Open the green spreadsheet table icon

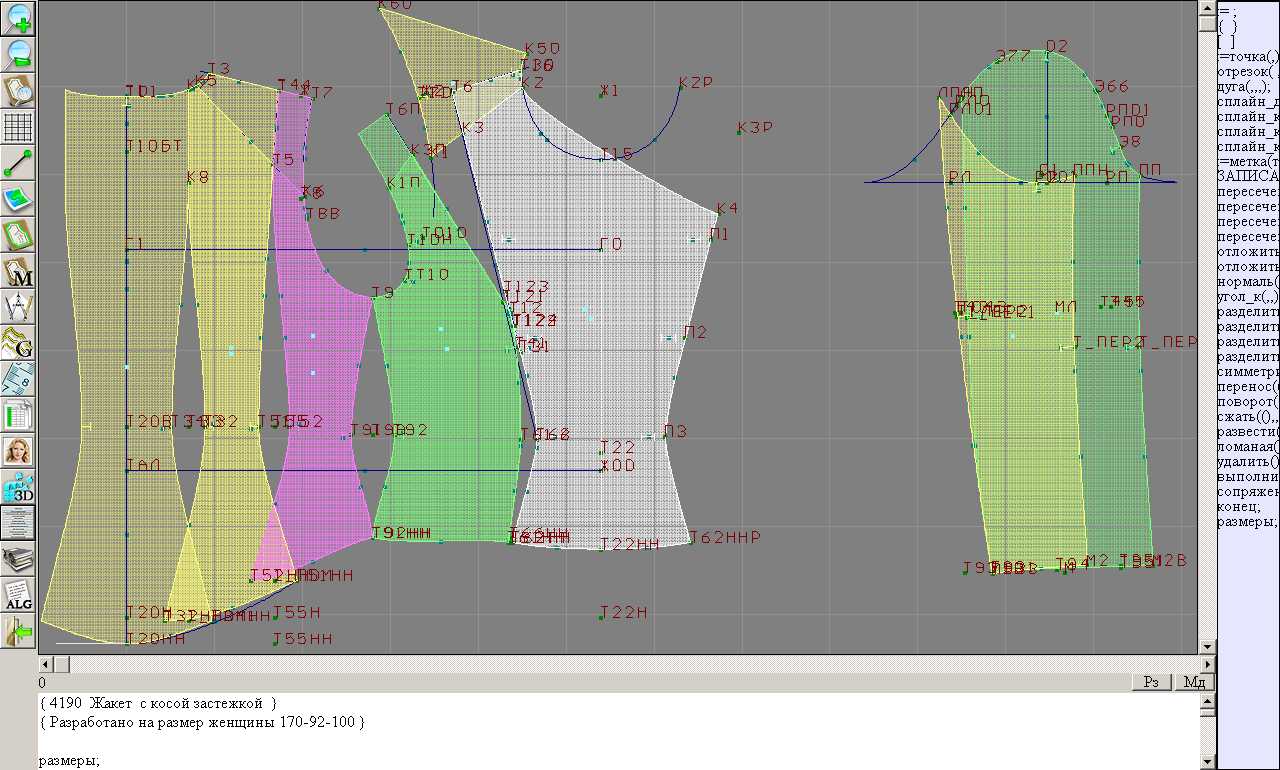click(x=19, y=415)
